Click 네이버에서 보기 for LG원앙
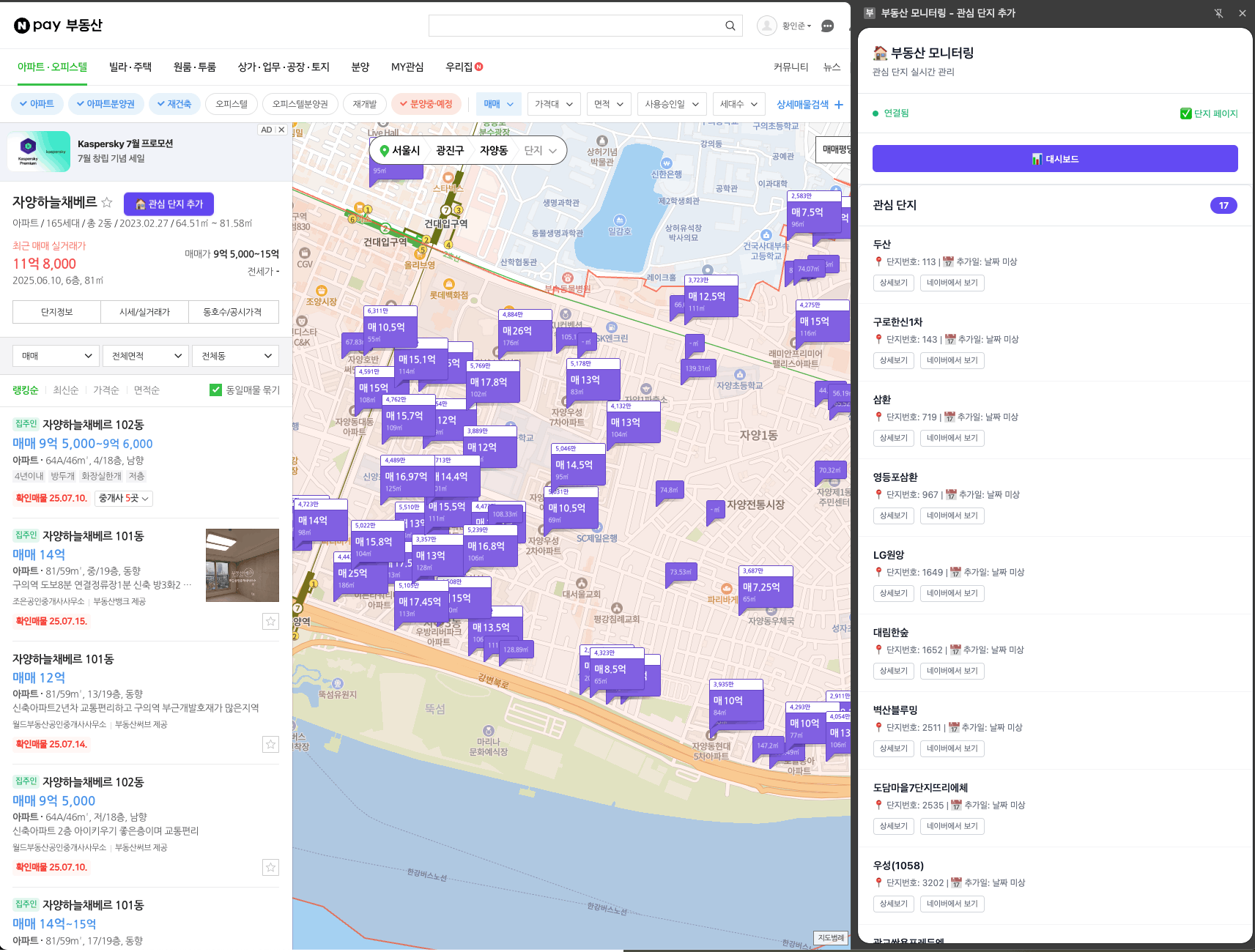This screenshot has height=952, width=1255. 952,593
